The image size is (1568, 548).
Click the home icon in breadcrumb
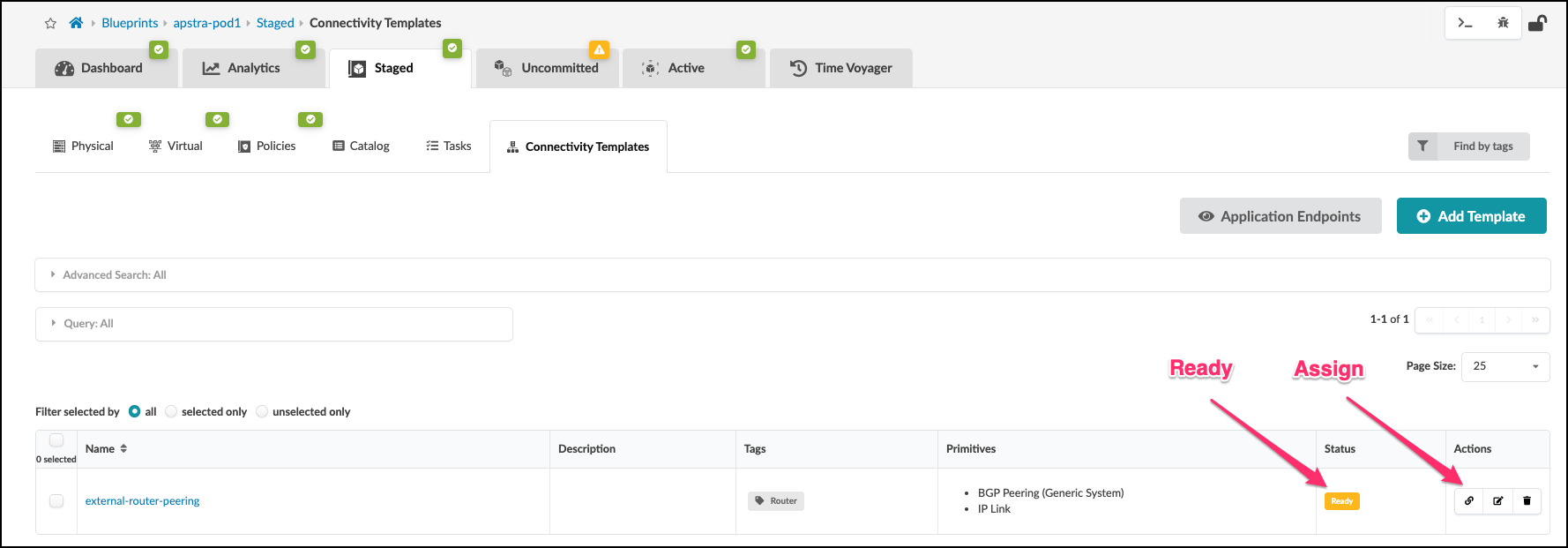point(77,23)
